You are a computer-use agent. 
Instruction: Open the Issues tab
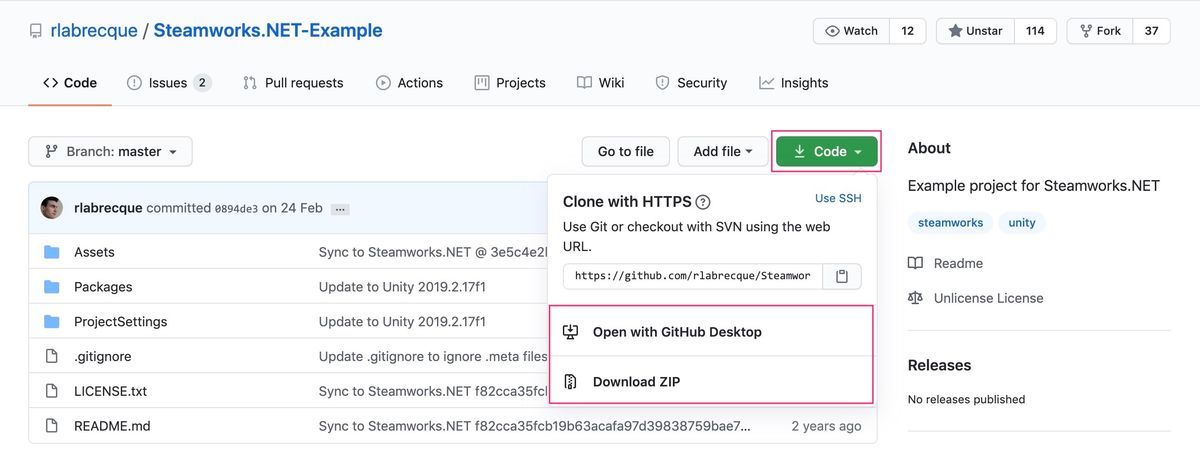pyautogui.click(x=169, y=83)
